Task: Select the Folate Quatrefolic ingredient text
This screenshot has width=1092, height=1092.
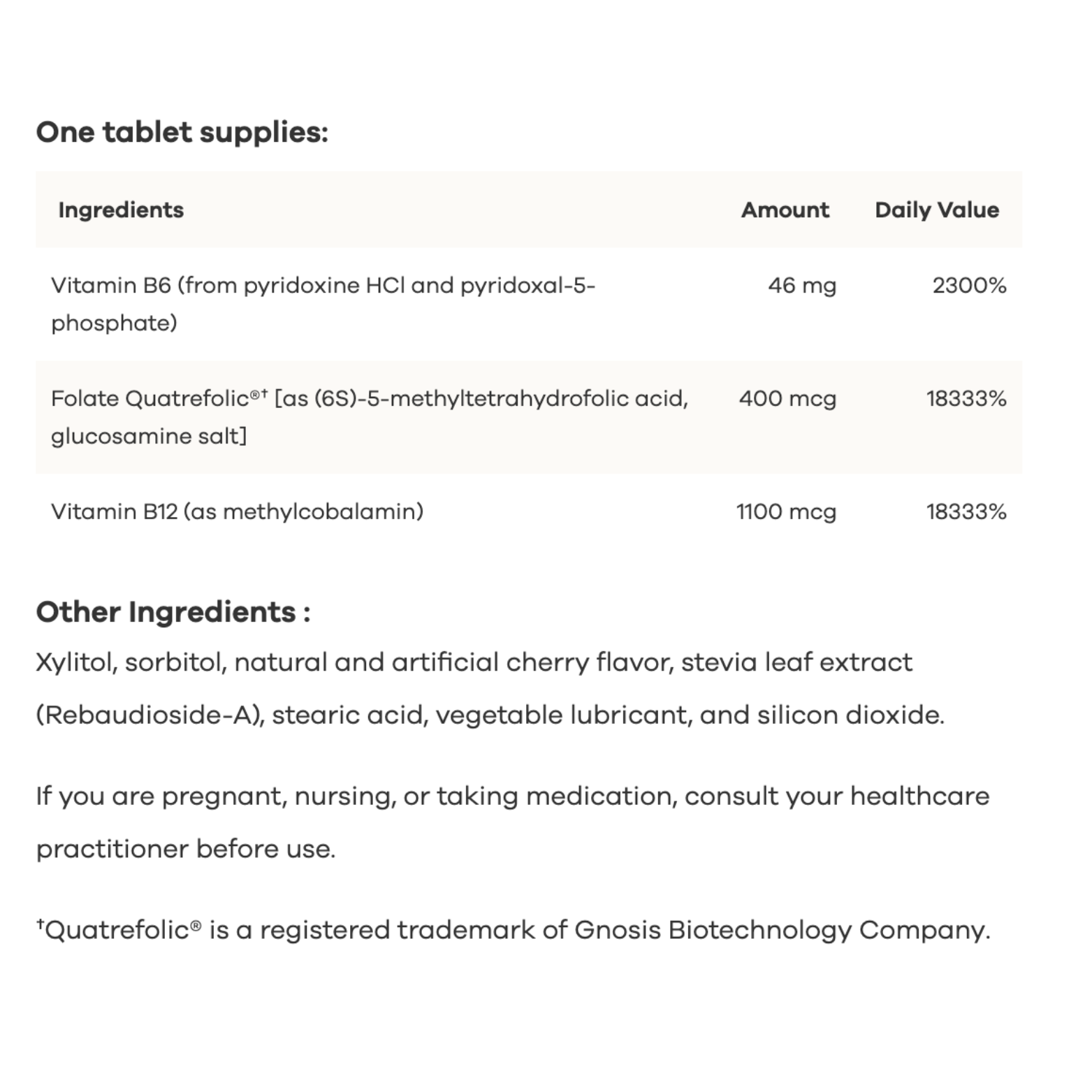Action: 369,417
